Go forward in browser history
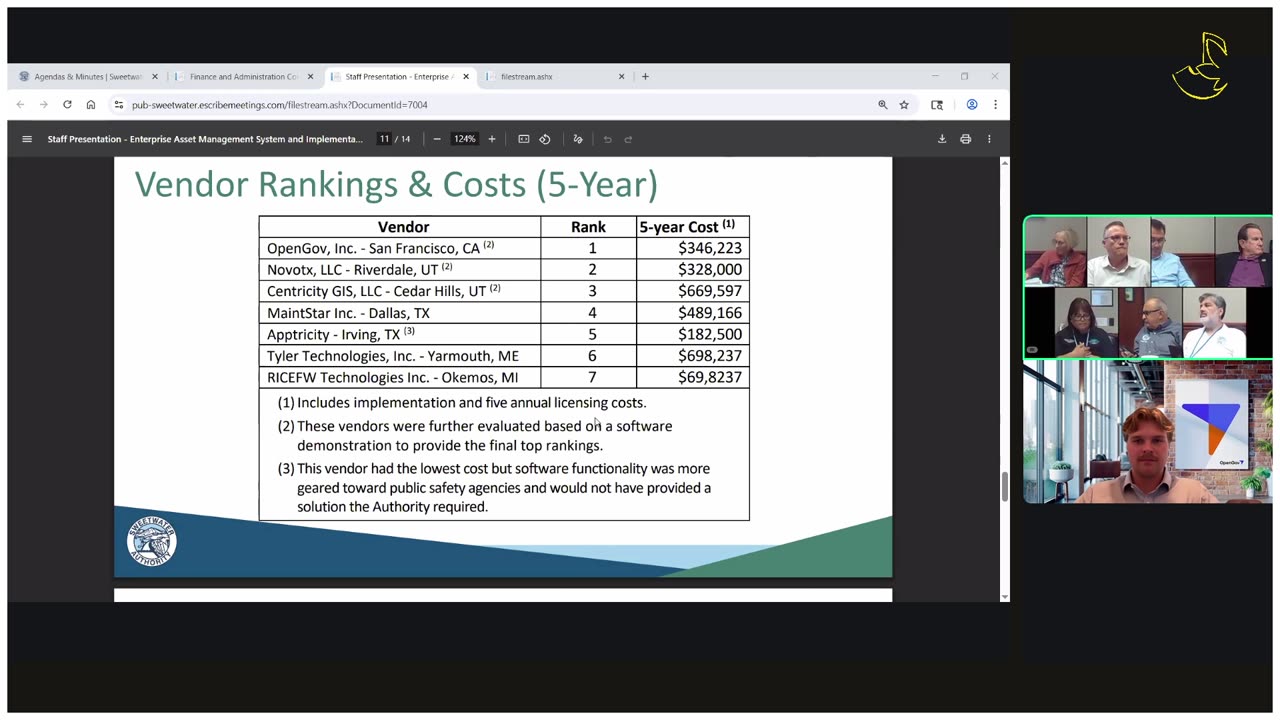This screenshot has width=1280, height=720. point(43,104)
